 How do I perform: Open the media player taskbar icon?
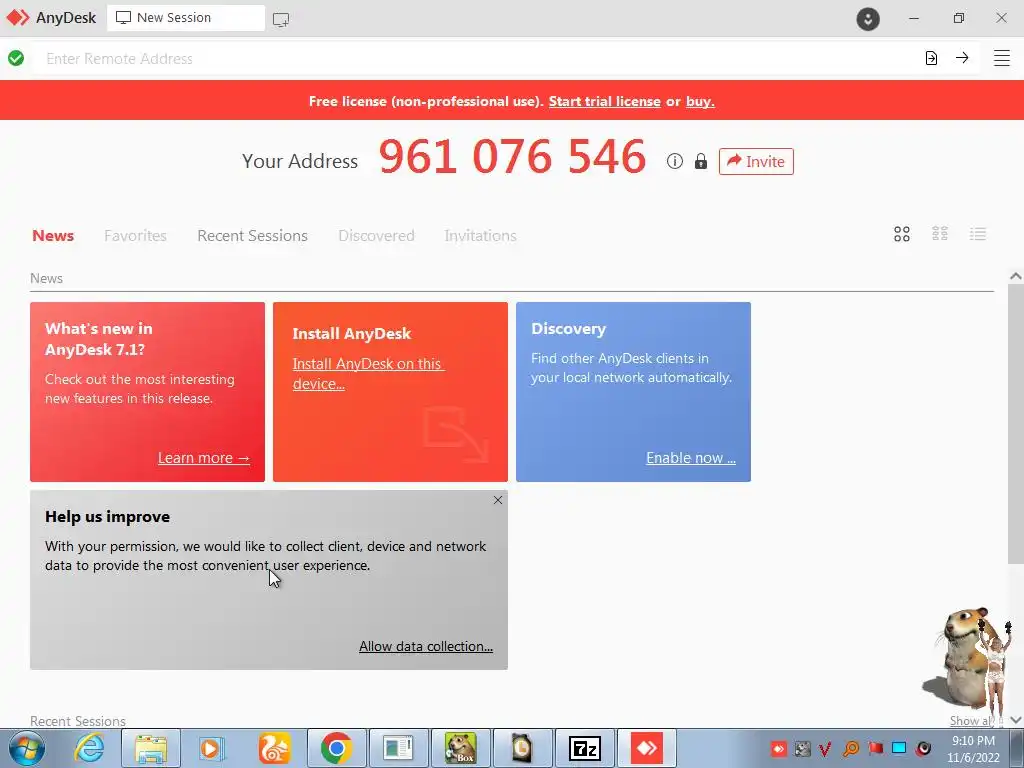pos(211,748)
